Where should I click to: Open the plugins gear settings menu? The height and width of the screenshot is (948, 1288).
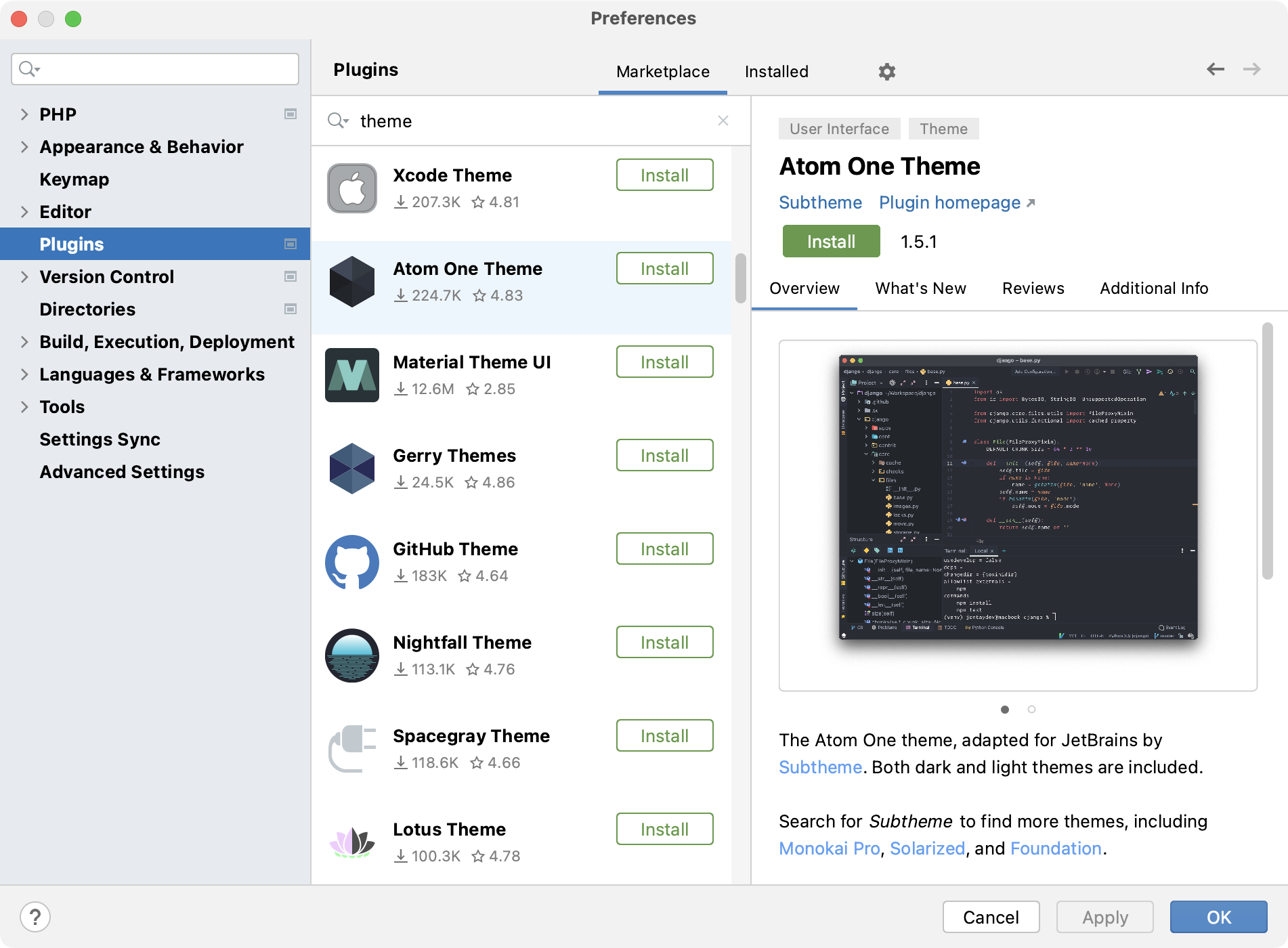[x=886, y=72]
